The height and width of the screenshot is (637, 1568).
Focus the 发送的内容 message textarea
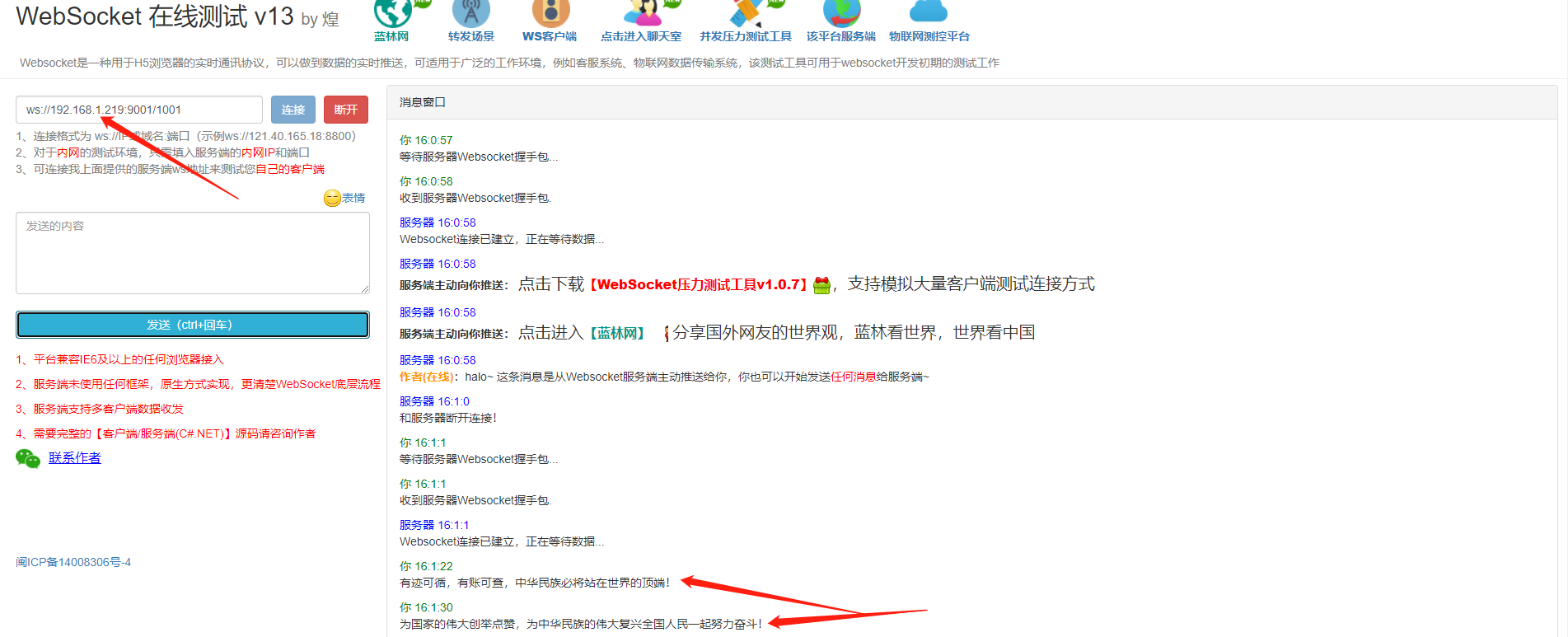[x=193, y=253]
